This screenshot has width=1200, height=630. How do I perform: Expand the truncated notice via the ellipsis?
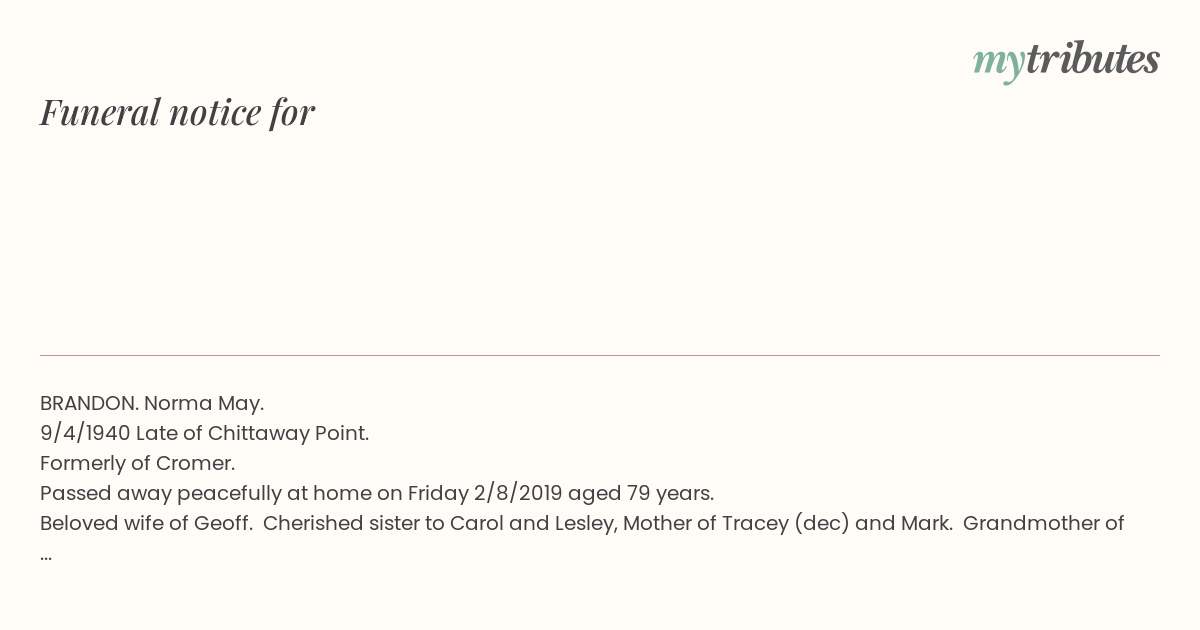point(46,556)
